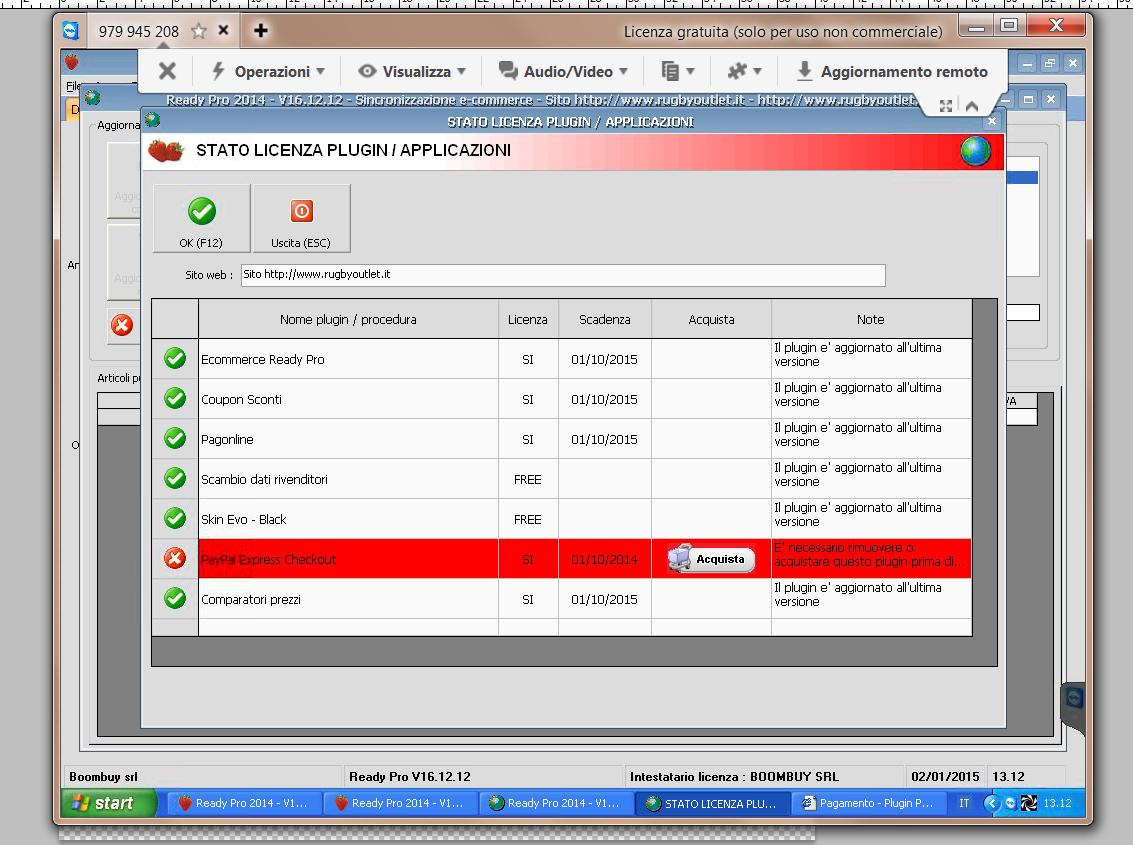Screen dimensions: 1133x845
Task: Click the TeamViewer side panel icon on right edge
Action: tap(1074, 698)
